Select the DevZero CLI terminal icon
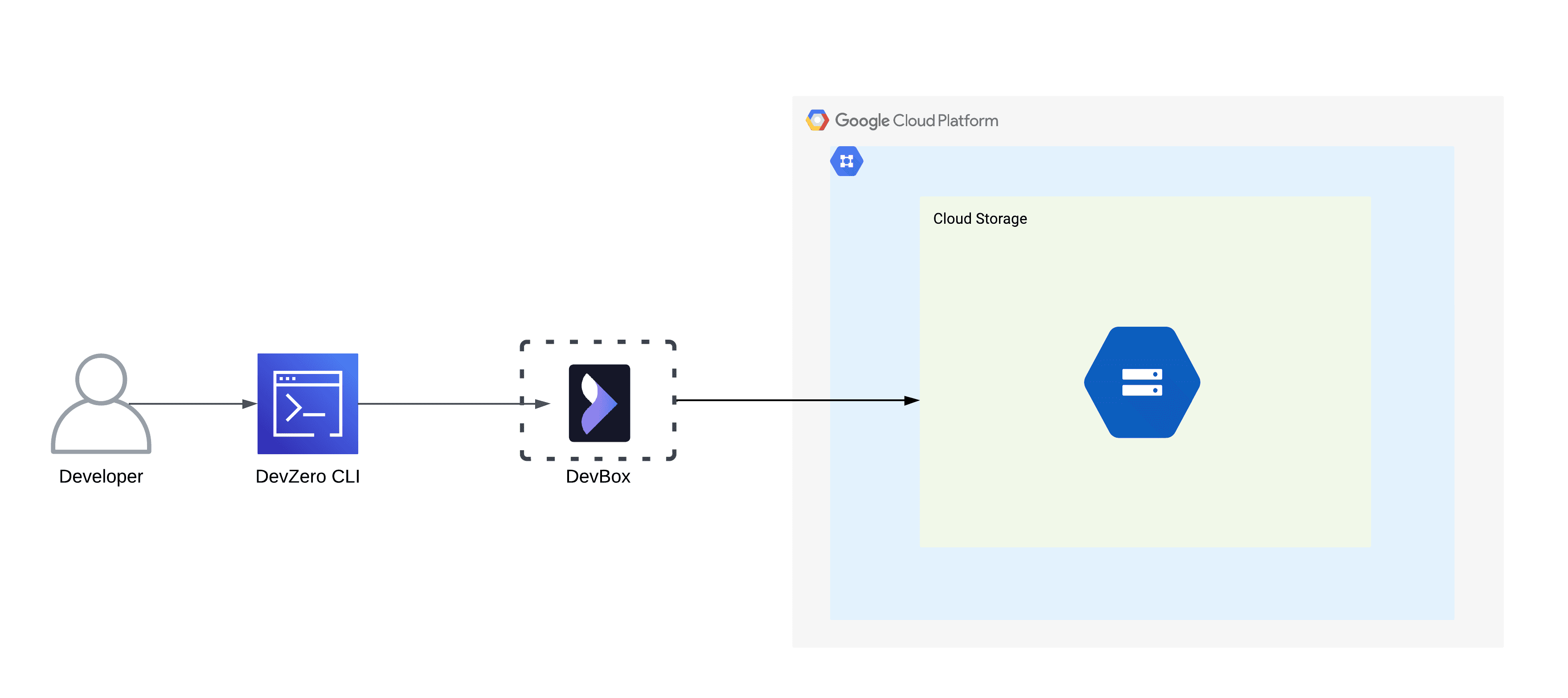Viewport: 1568px width, 698px height. 307,403
